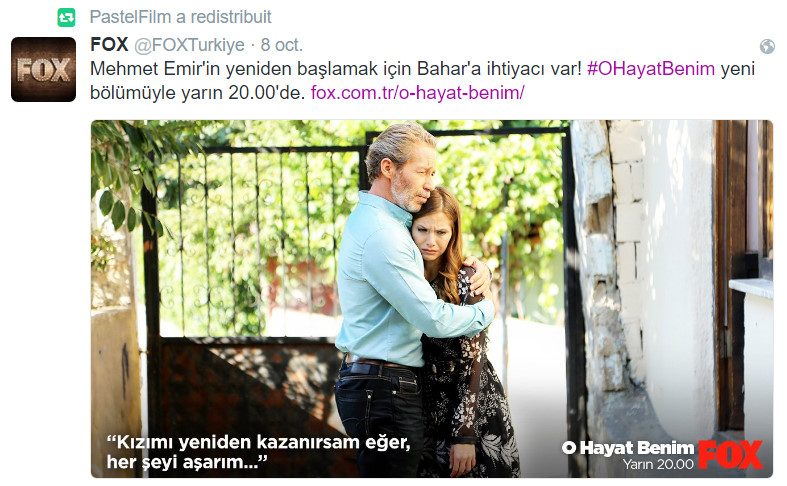Screen dimensions: 787x486
Task: Click the green retweet icon
Action: 66,17
